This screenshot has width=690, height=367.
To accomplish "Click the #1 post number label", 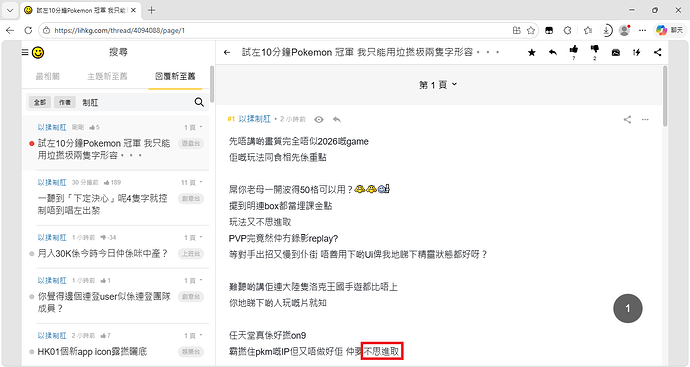I will 231,119.
